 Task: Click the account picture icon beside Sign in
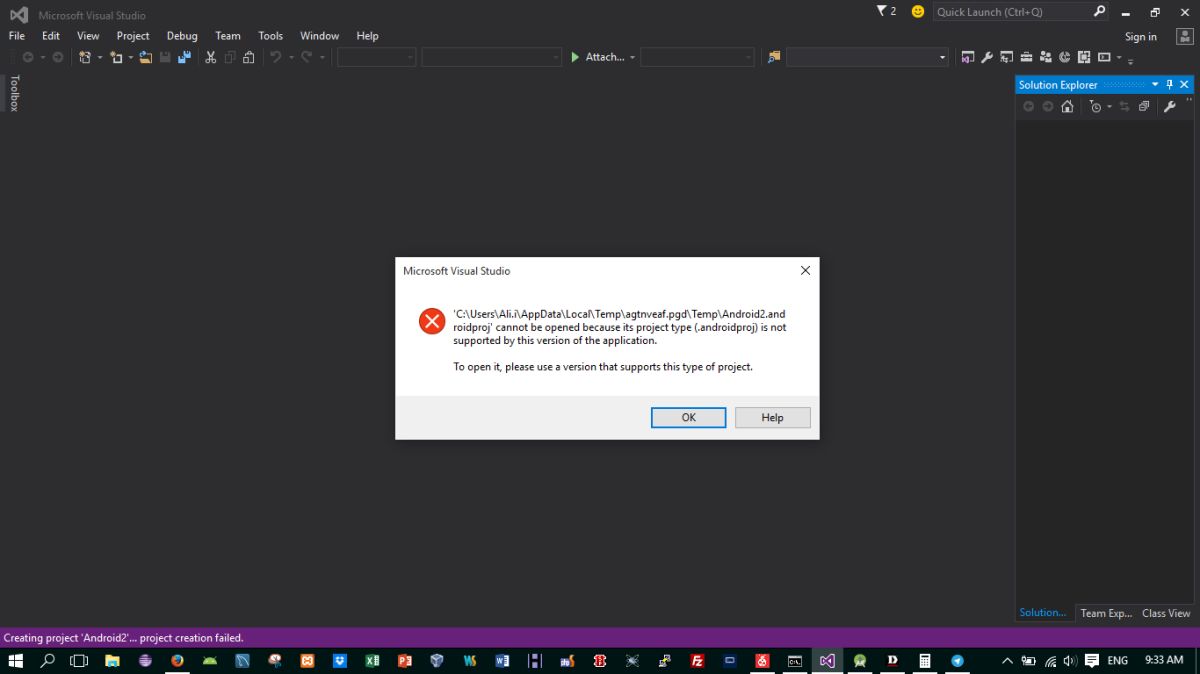tap(1184, 36)
